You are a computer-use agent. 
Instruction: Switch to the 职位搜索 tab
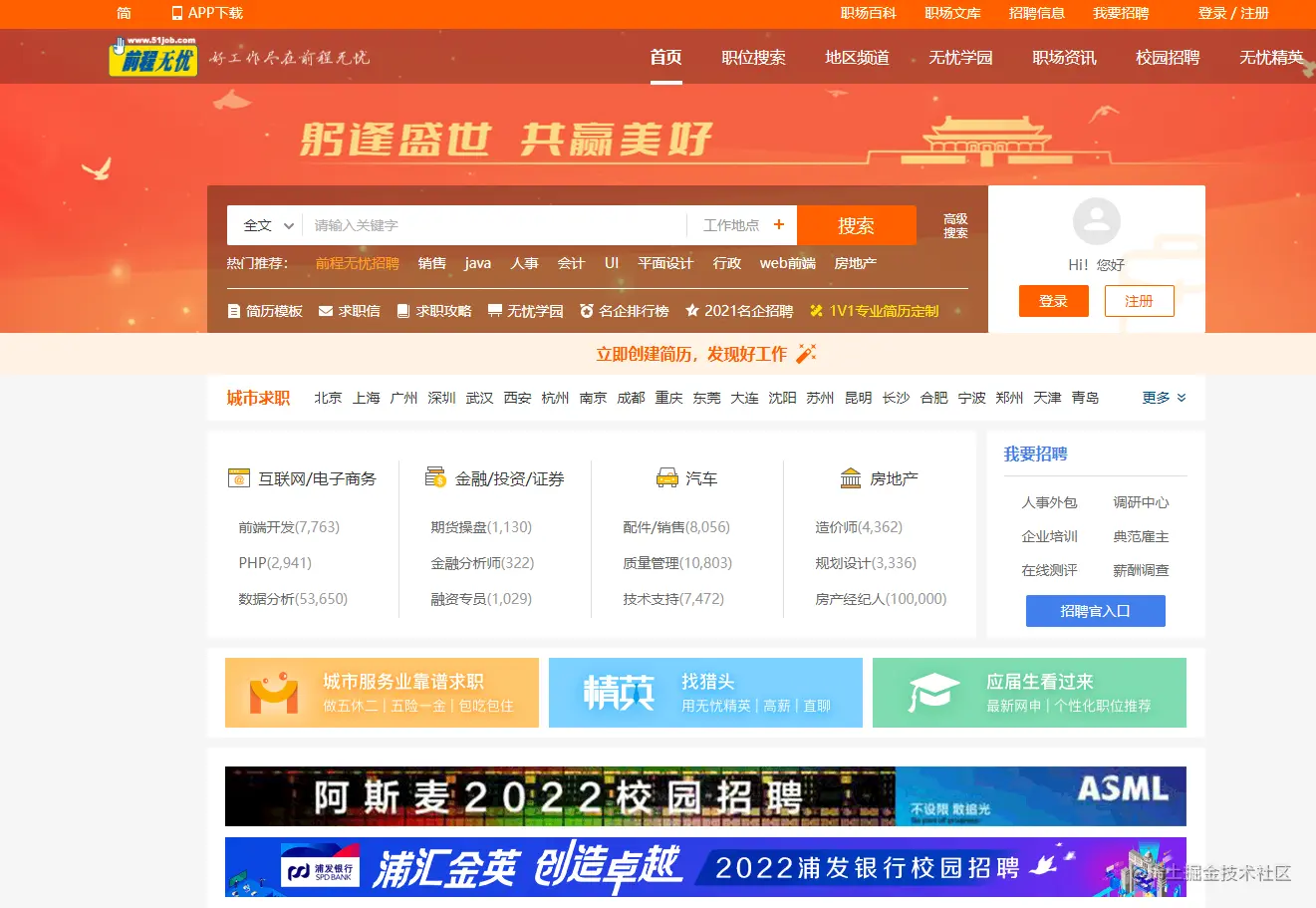(x=754, y=58)
